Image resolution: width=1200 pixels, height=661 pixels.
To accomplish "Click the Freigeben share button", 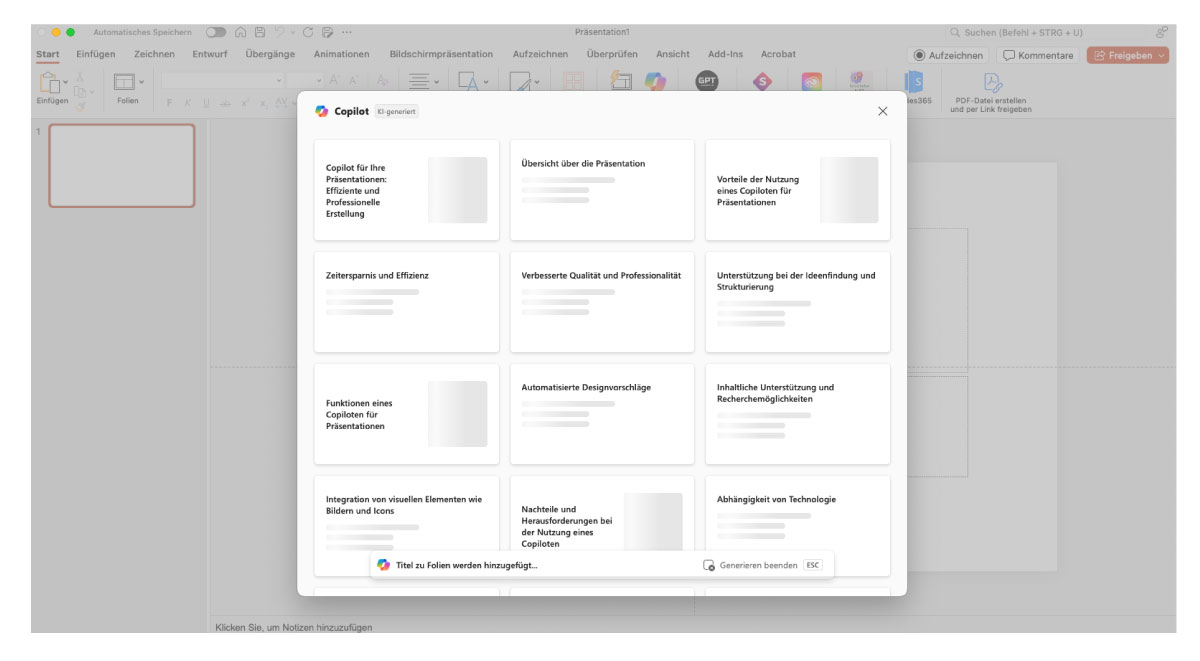I will [1128, 55].
